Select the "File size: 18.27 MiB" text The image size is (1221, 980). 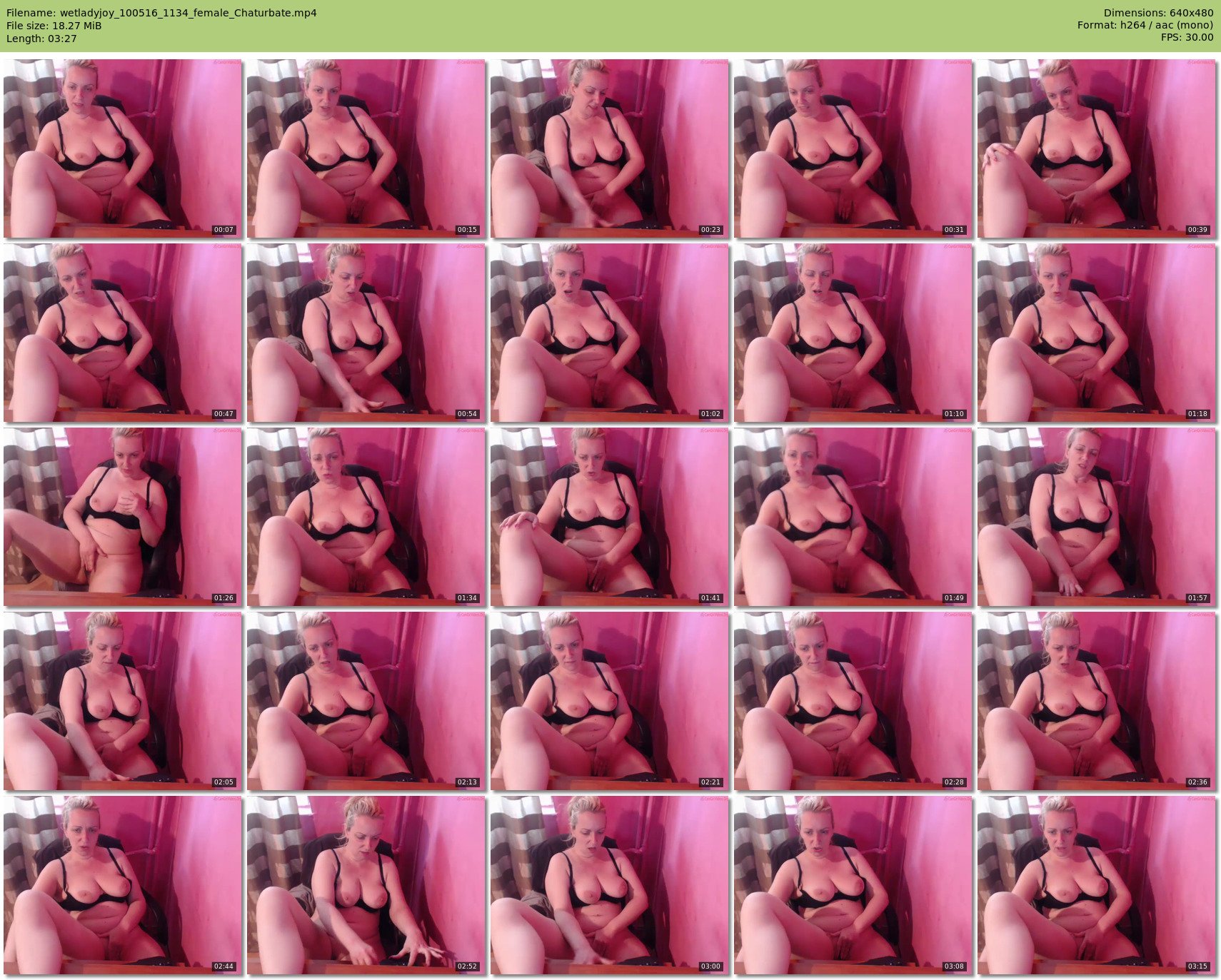pyautogui.click(x=54, y=26)
